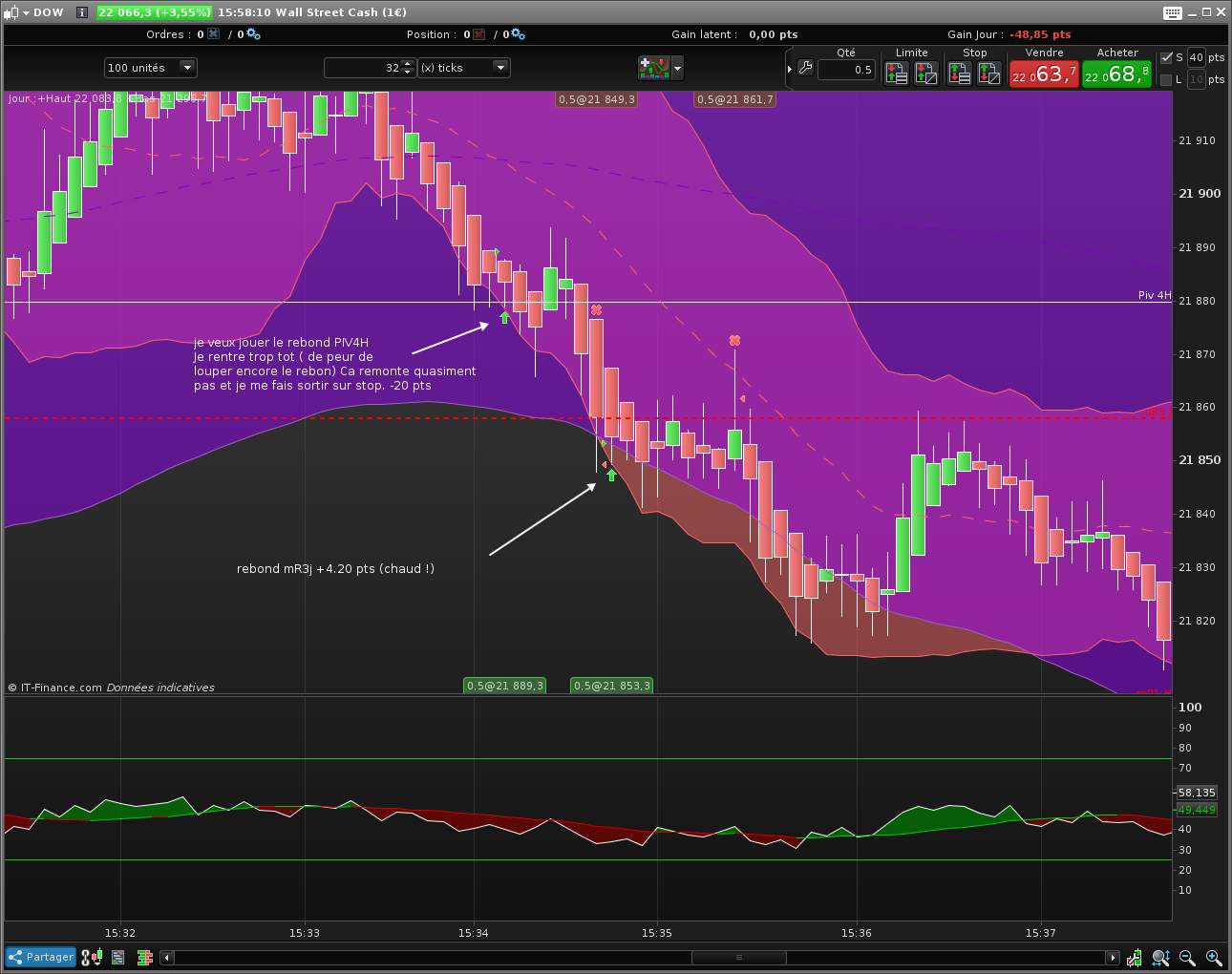Increase the tick count stepper

point(408,63)
